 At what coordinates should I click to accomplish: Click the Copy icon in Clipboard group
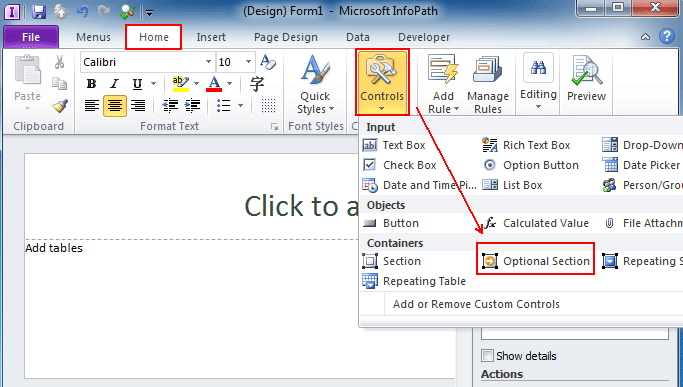[60, 83]
